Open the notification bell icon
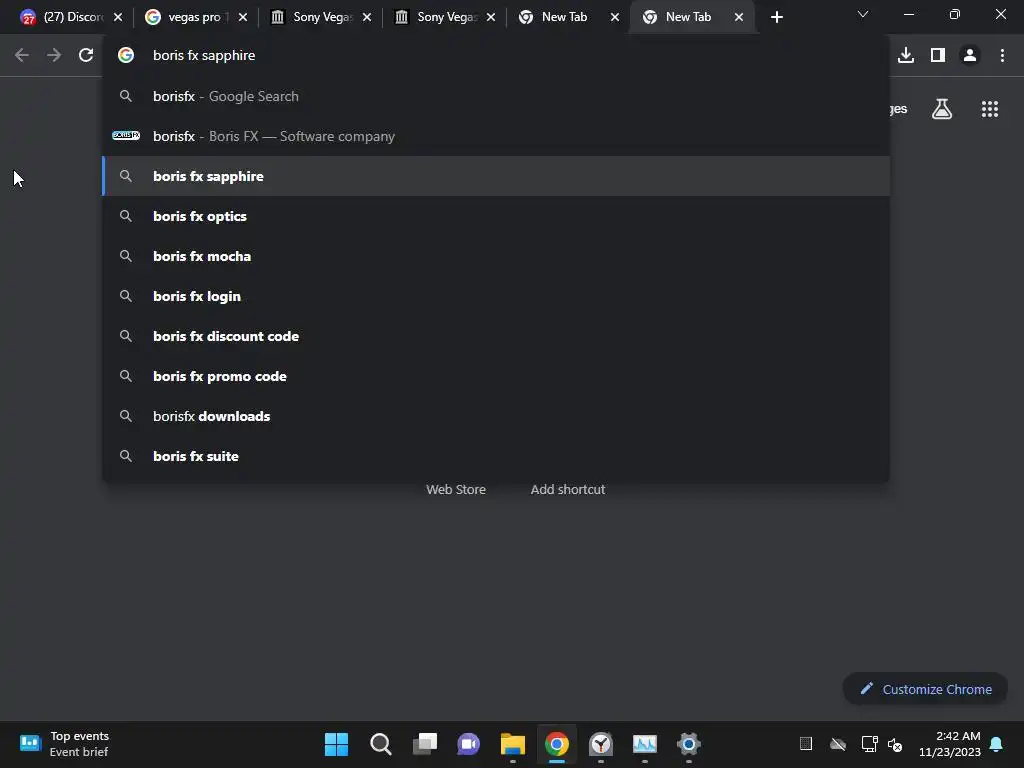The height and width of the screenshot is (768, 1024). 996,744
